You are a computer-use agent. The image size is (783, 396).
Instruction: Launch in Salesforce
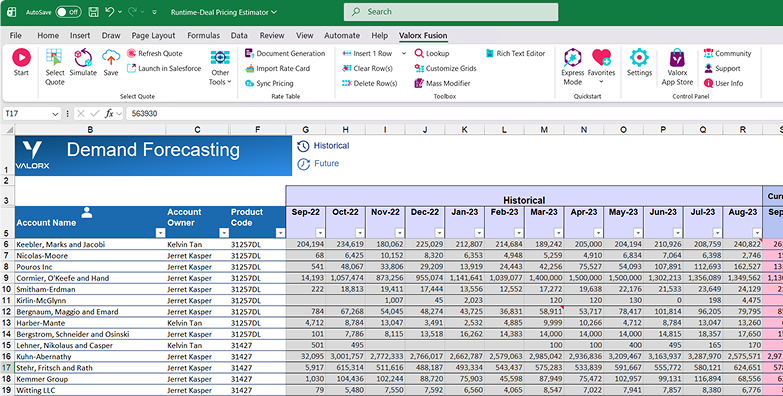point(164,68)
